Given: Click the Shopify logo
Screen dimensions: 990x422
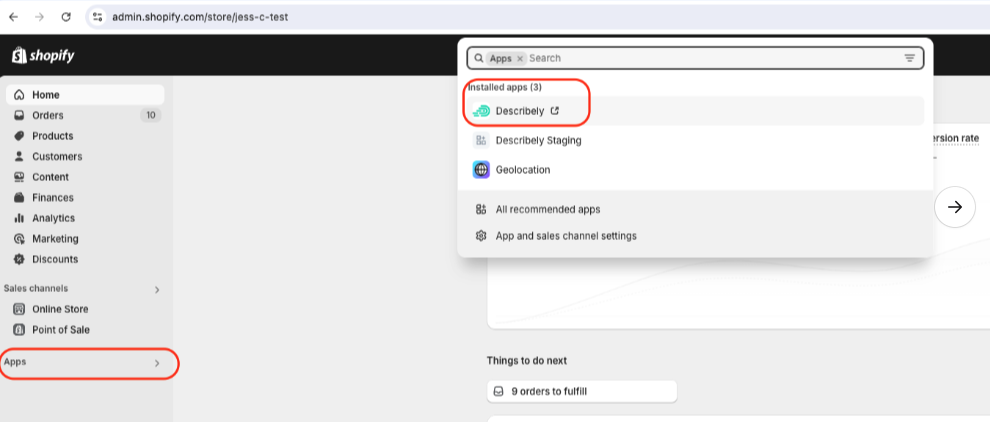Looking at the screenshot, I should [43, 56].
